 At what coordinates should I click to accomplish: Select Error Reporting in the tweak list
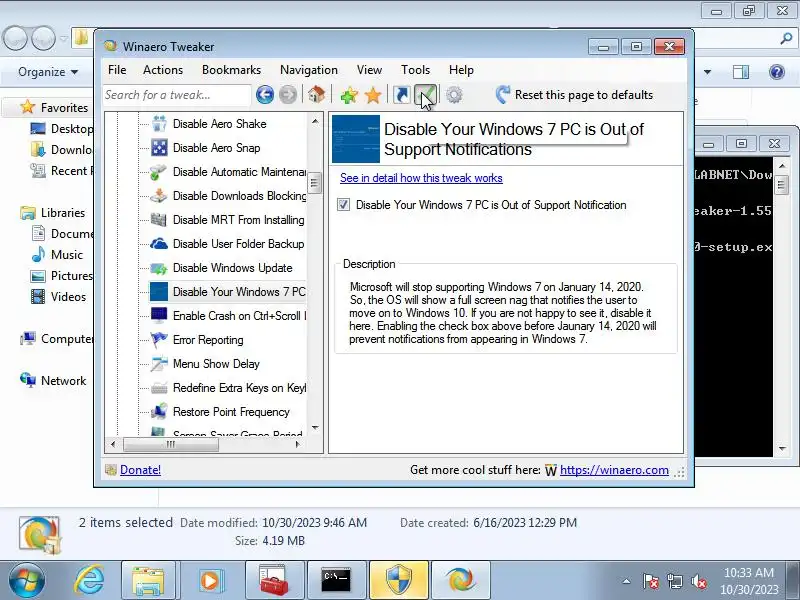(208, 340)
